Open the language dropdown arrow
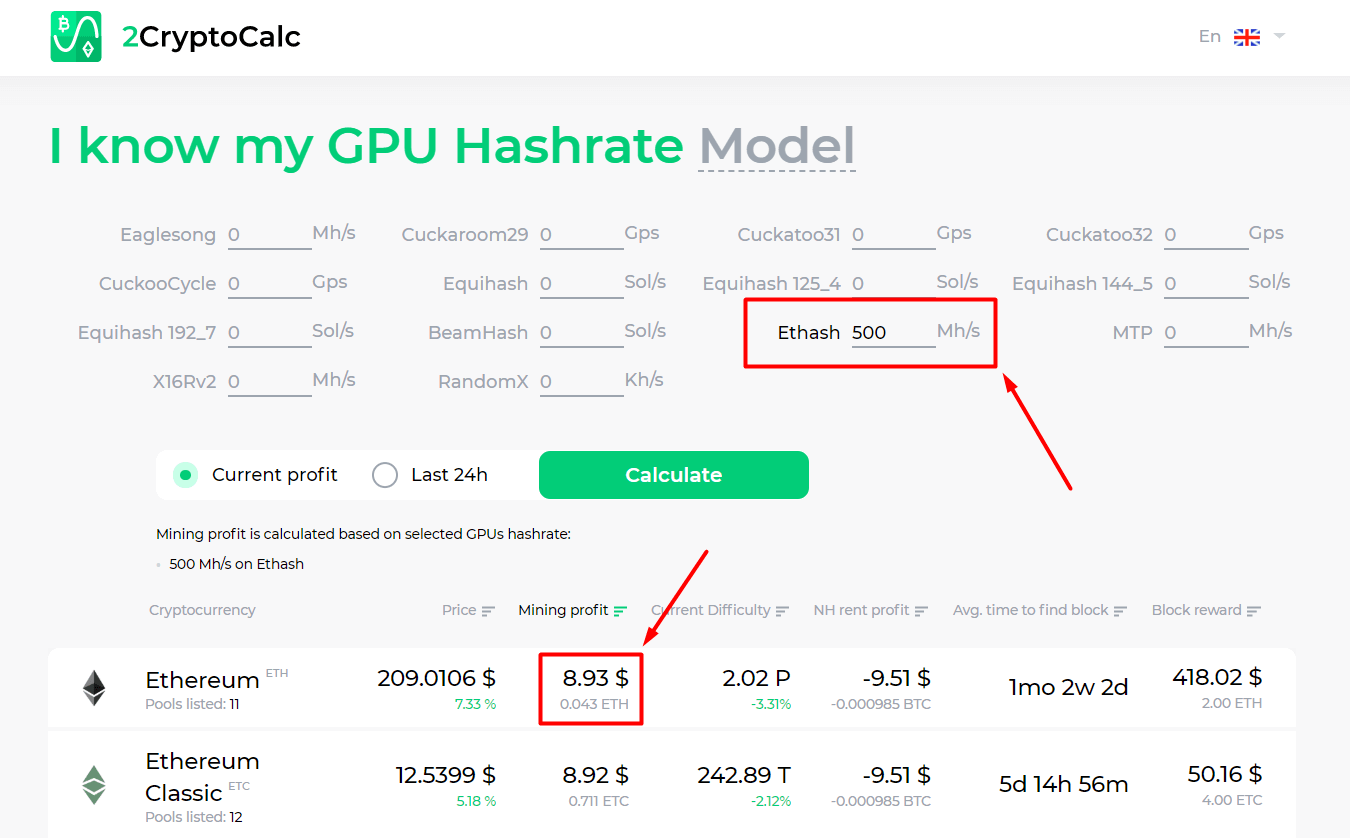 (1279, 37)
